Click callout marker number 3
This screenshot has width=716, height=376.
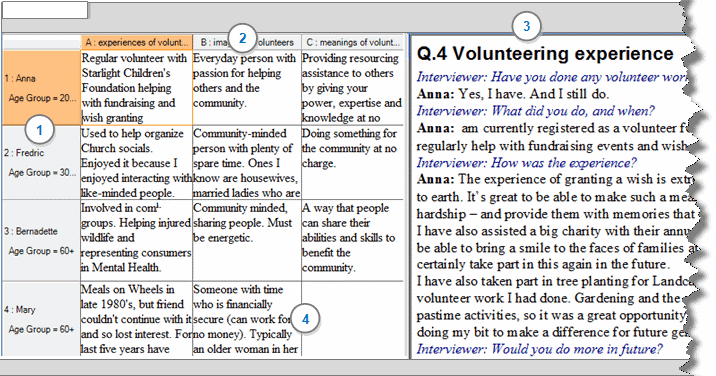(526, 26)
